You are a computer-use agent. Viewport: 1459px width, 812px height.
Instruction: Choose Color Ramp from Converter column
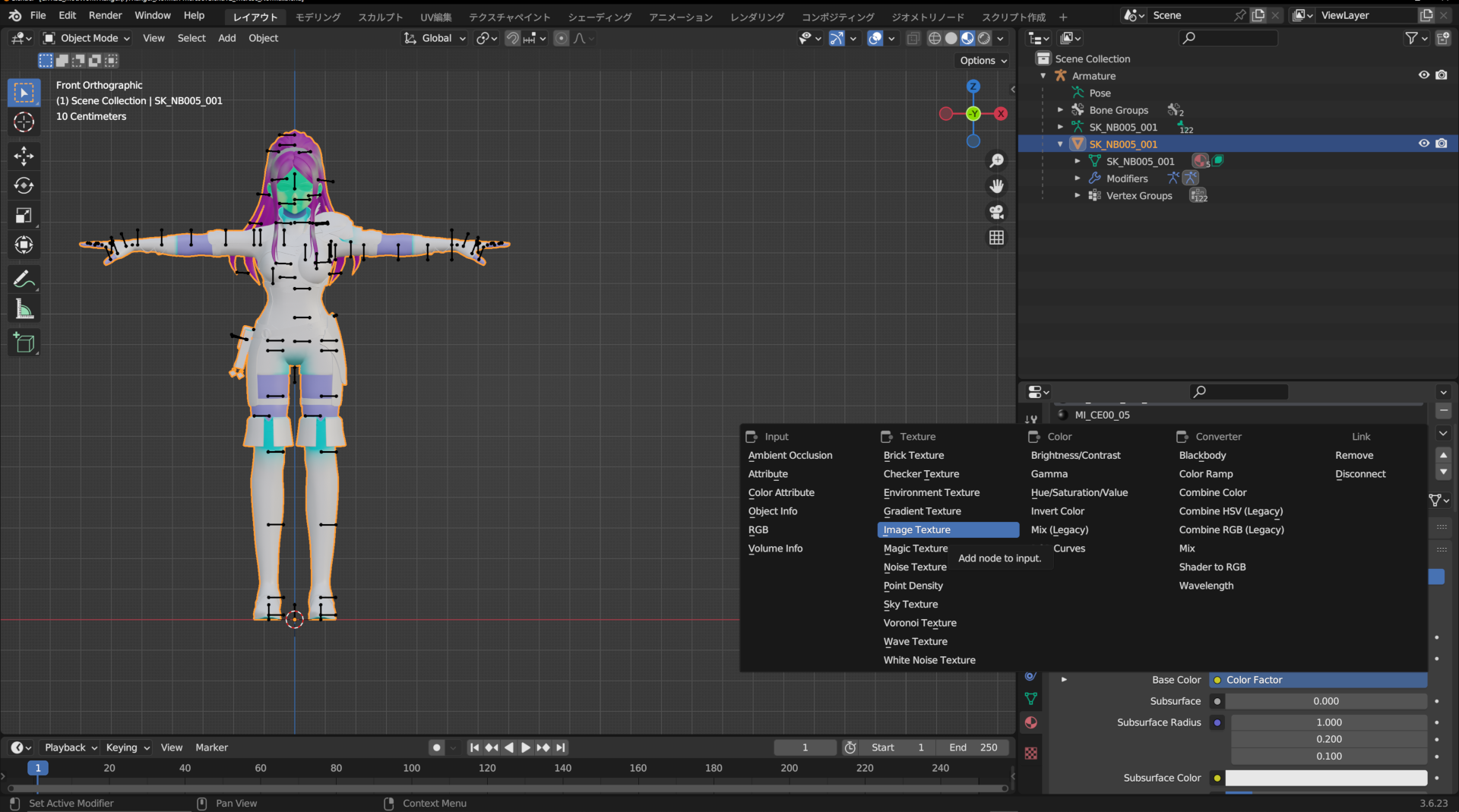tap(1206, 474)
